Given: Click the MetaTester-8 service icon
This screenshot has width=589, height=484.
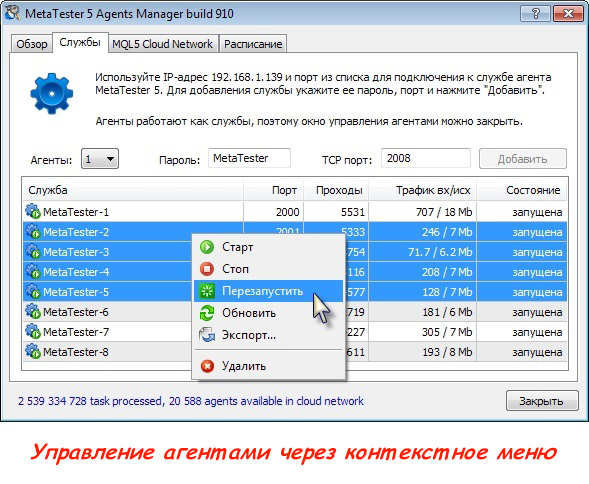Looking at the screenshot, I should tap(33, 351).
